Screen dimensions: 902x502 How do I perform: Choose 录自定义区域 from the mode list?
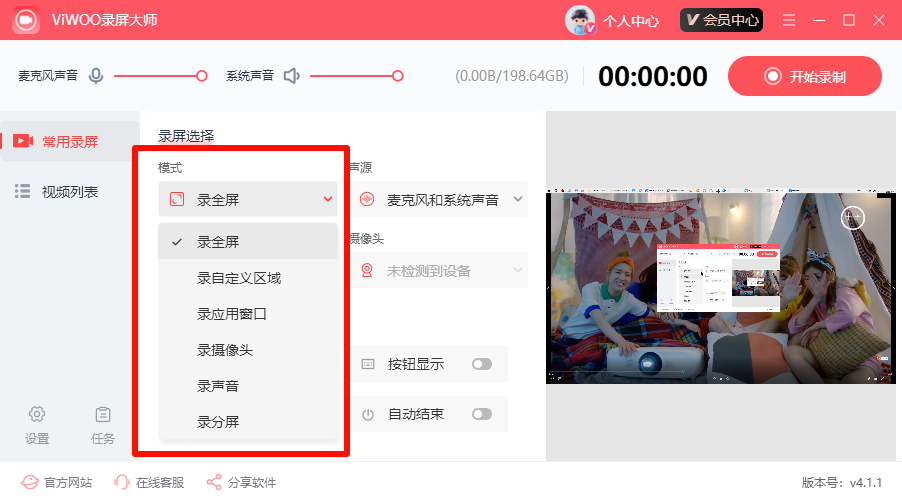point(248,278)
